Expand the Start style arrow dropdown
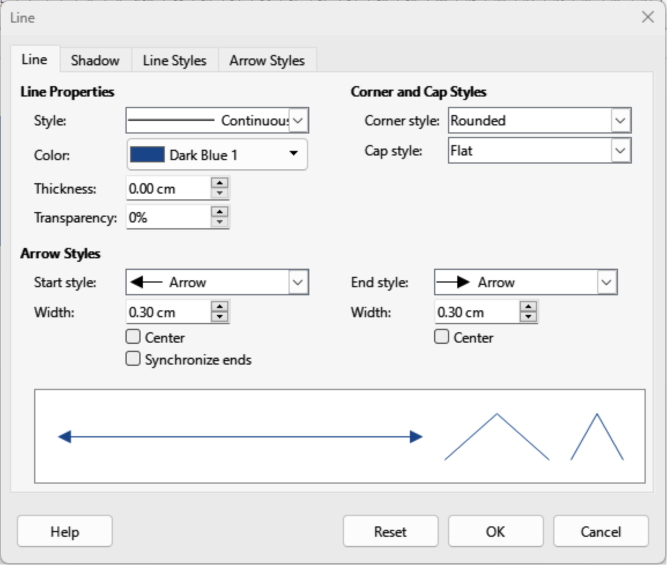667x565 pixels. click(298, 283)
